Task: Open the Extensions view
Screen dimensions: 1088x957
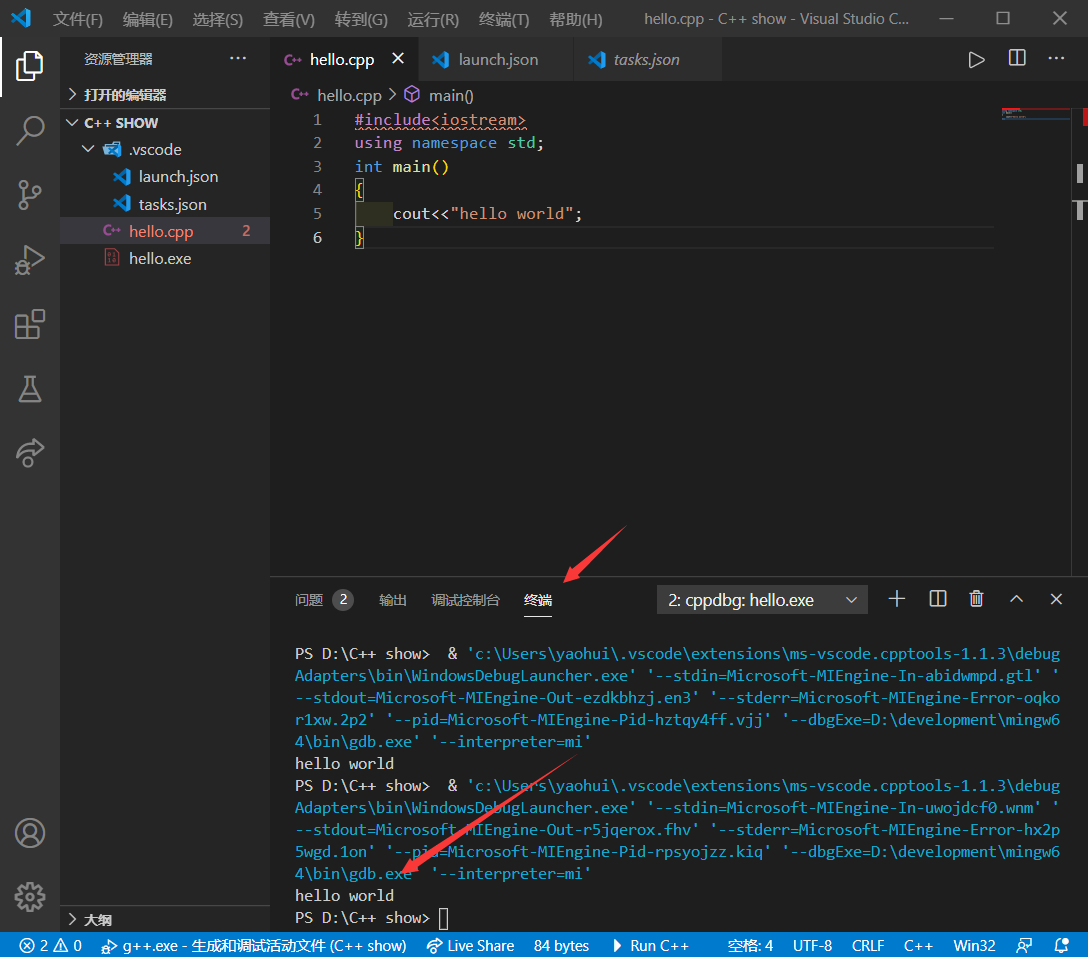Action: [x=30, y=324]
